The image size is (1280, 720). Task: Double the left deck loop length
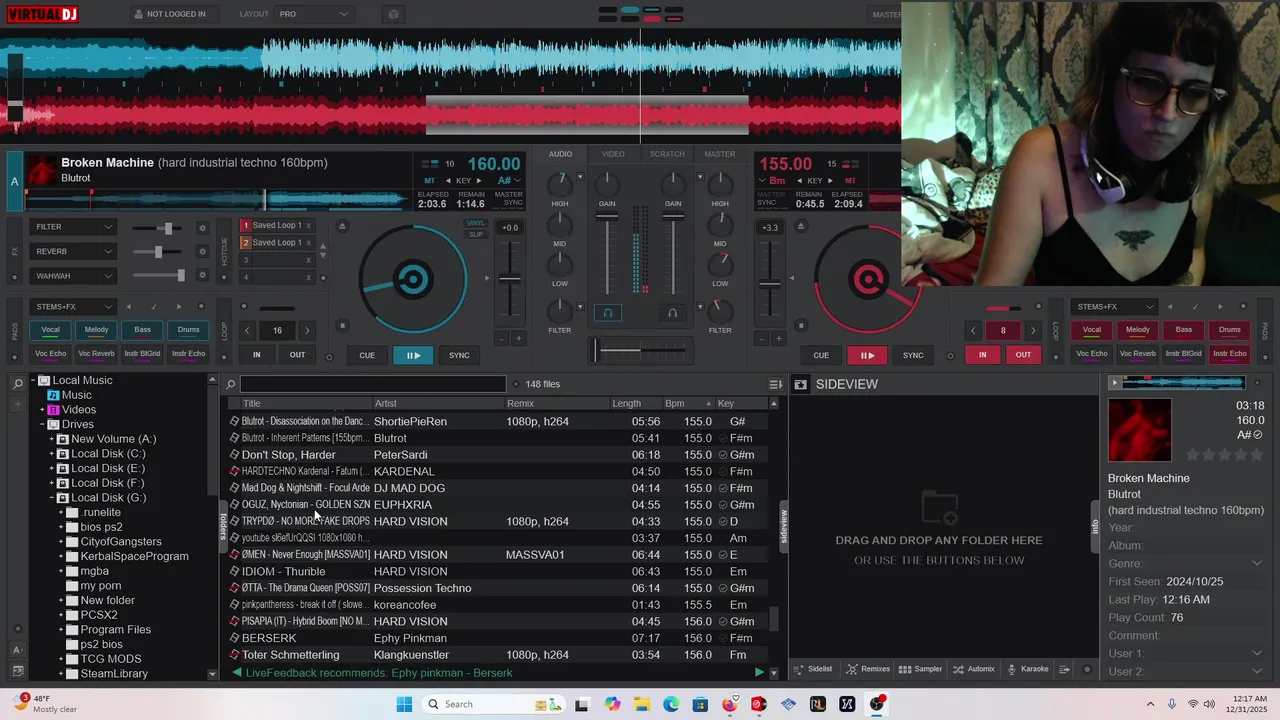click(307, 330)
